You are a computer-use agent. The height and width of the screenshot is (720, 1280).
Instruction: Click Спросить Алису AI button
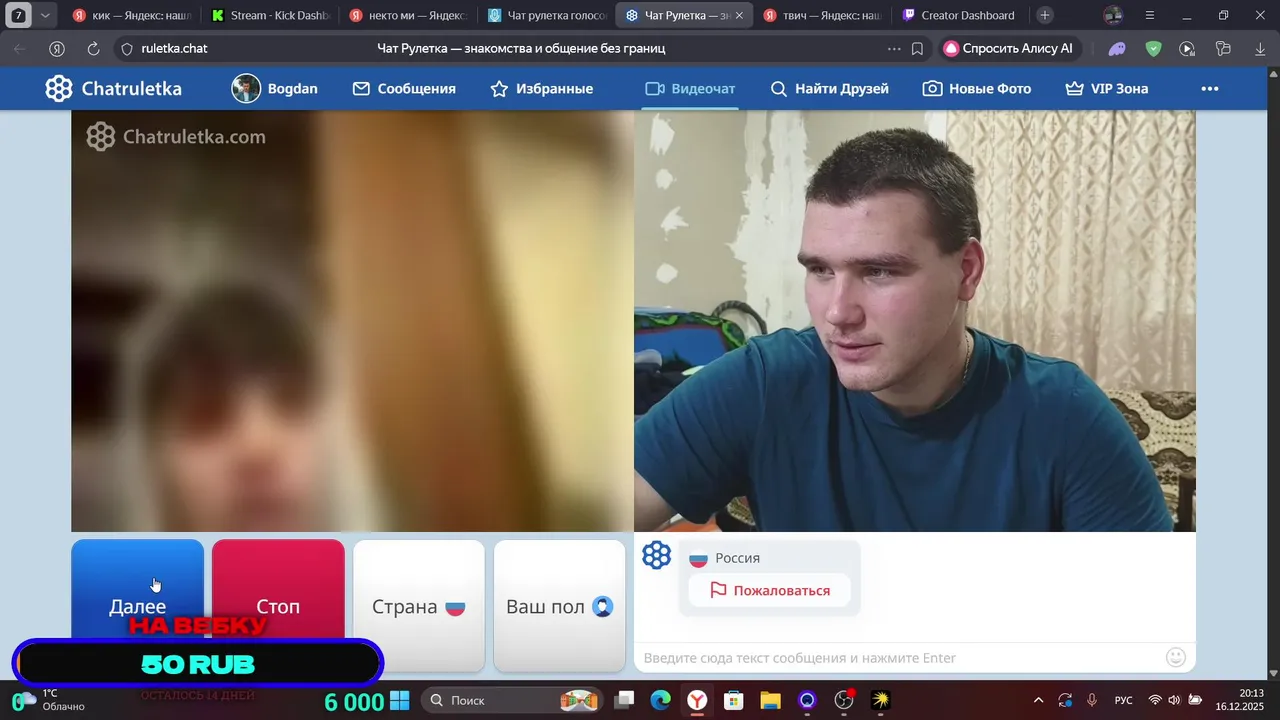[1008, 48]
